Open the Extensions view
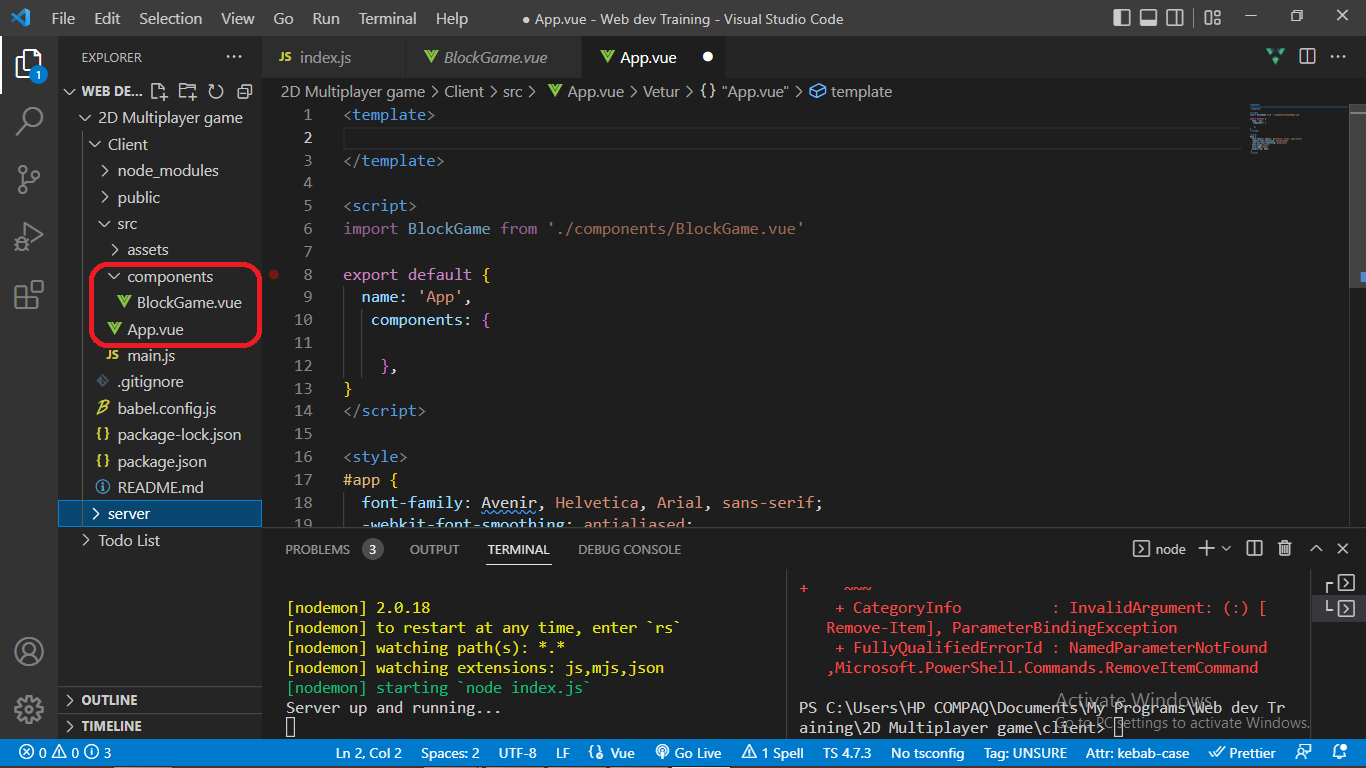Viewport: 1366px width, 768px height. pyautogui.click(x=29, y=294)
